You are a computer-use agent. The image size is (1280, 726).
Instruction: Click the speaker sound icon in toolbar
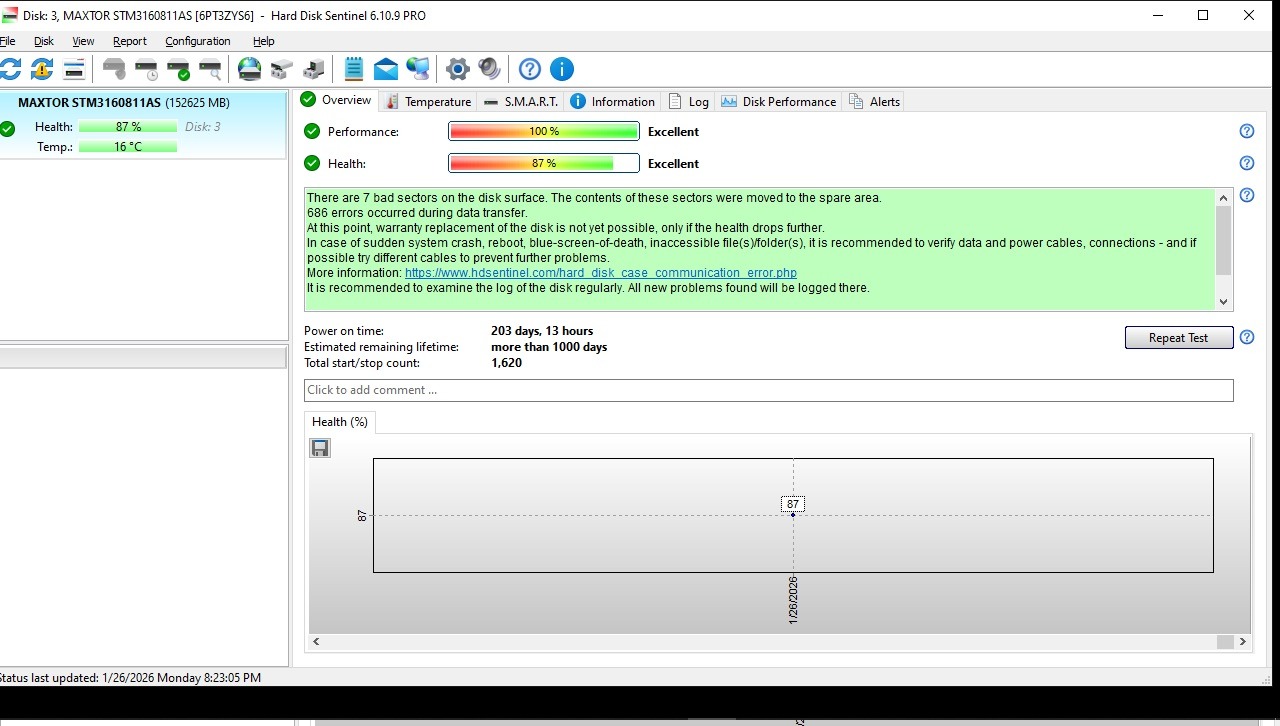489,69
